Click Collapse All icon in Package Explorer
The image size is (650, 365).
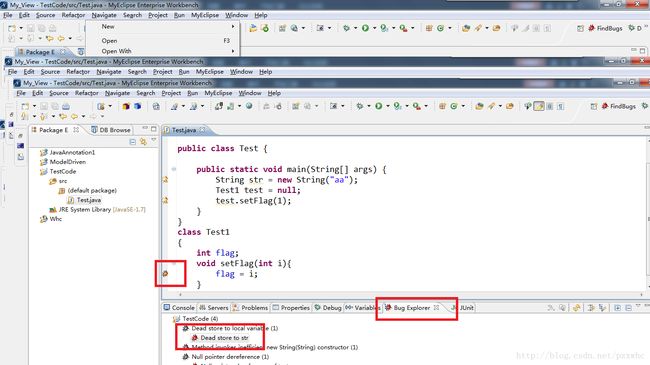click(x=133, y=142)
